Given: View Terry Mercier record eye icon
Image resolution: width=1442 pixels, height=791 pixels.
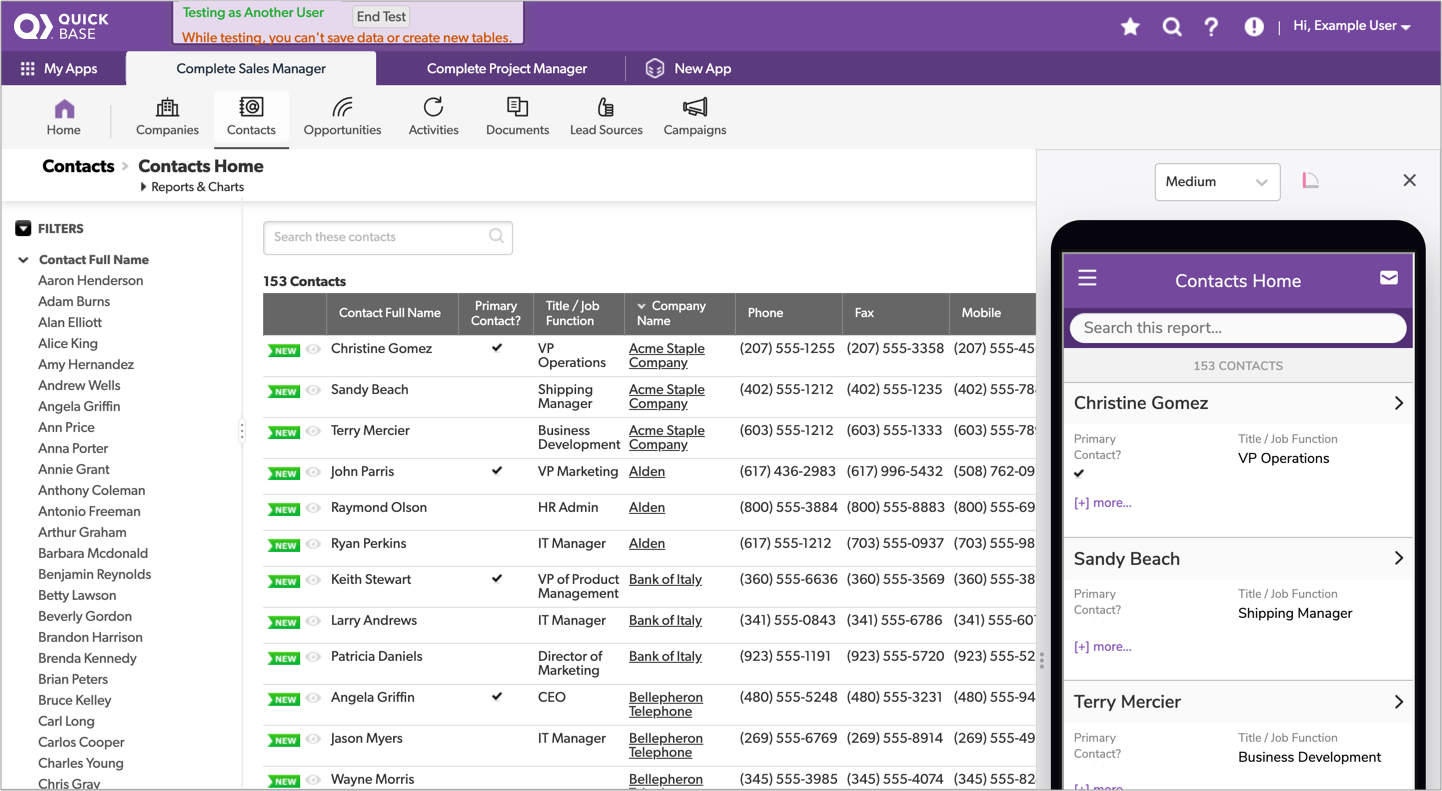Looking at the screenshot, I should [313, 431].
